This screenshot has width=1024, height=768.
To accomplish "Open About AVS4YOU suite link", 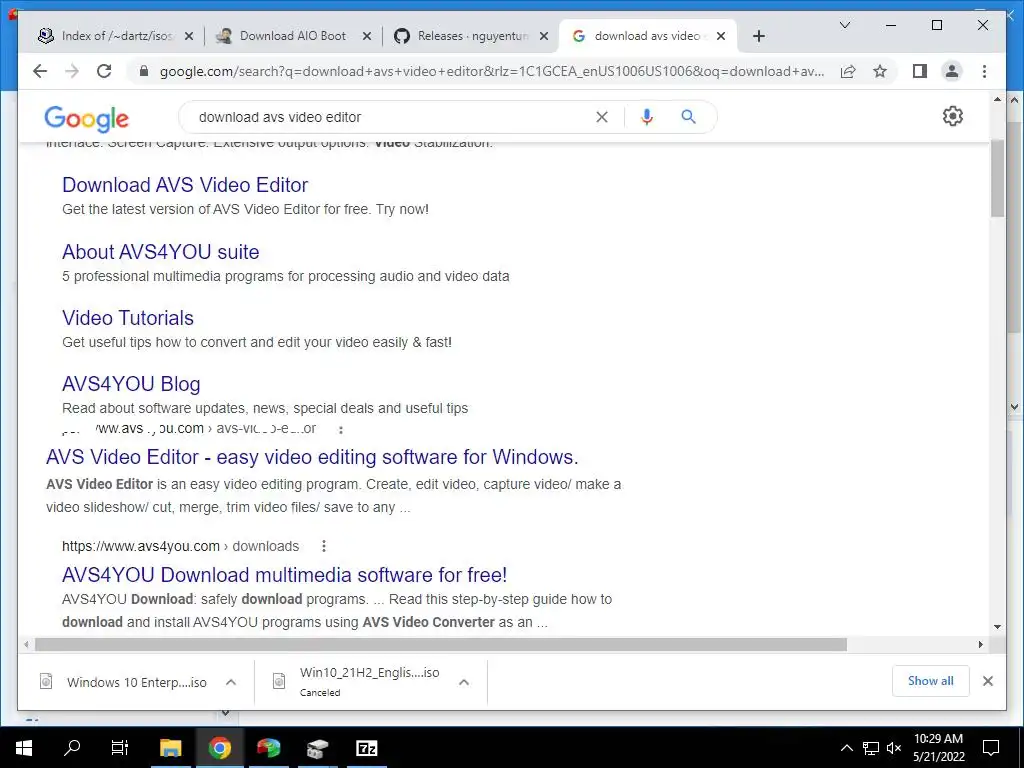I will click(x=161, y=251).
